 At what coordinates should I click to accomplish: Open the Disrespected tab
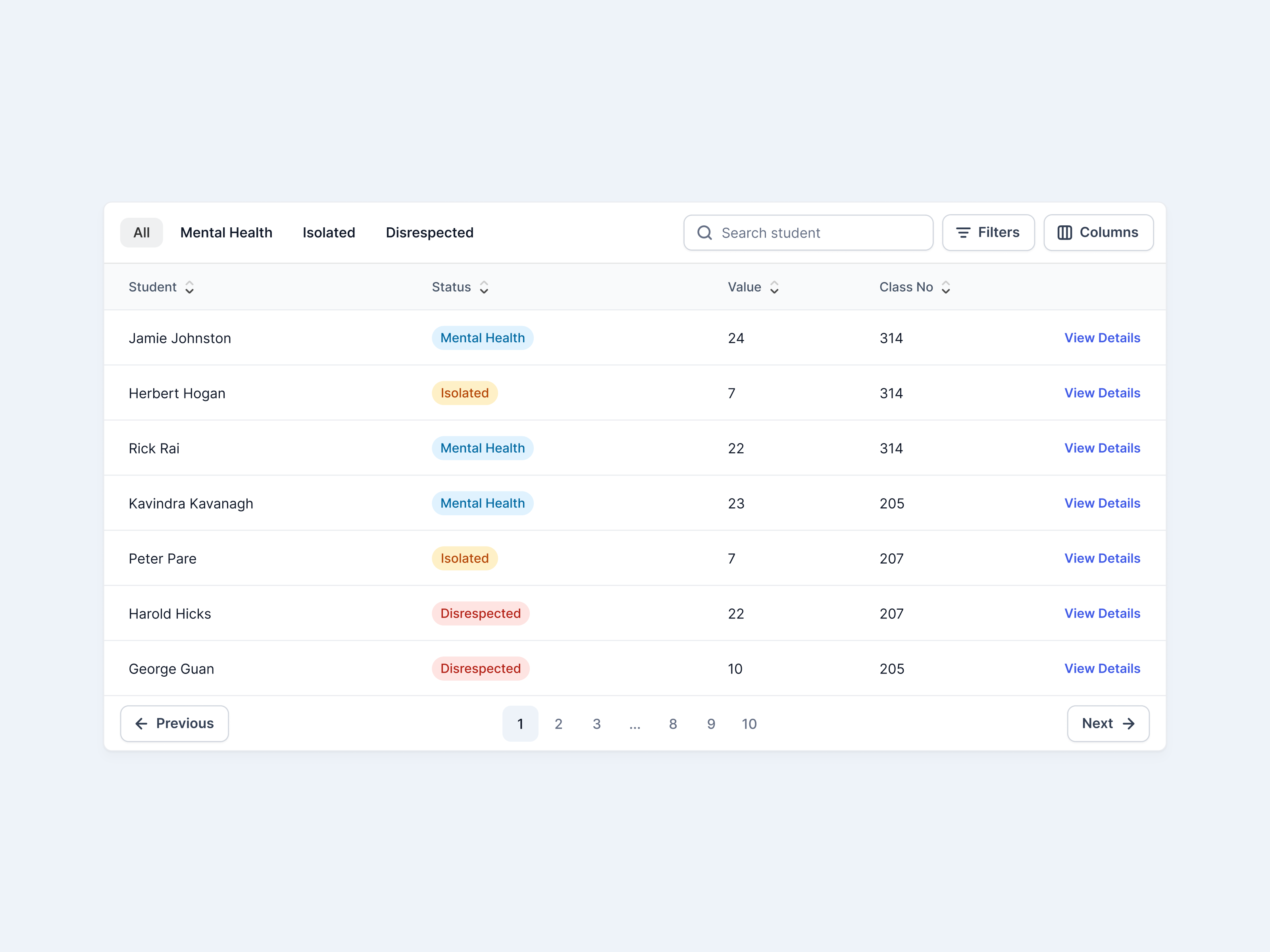pyautogui.click(x=429, y=232)
